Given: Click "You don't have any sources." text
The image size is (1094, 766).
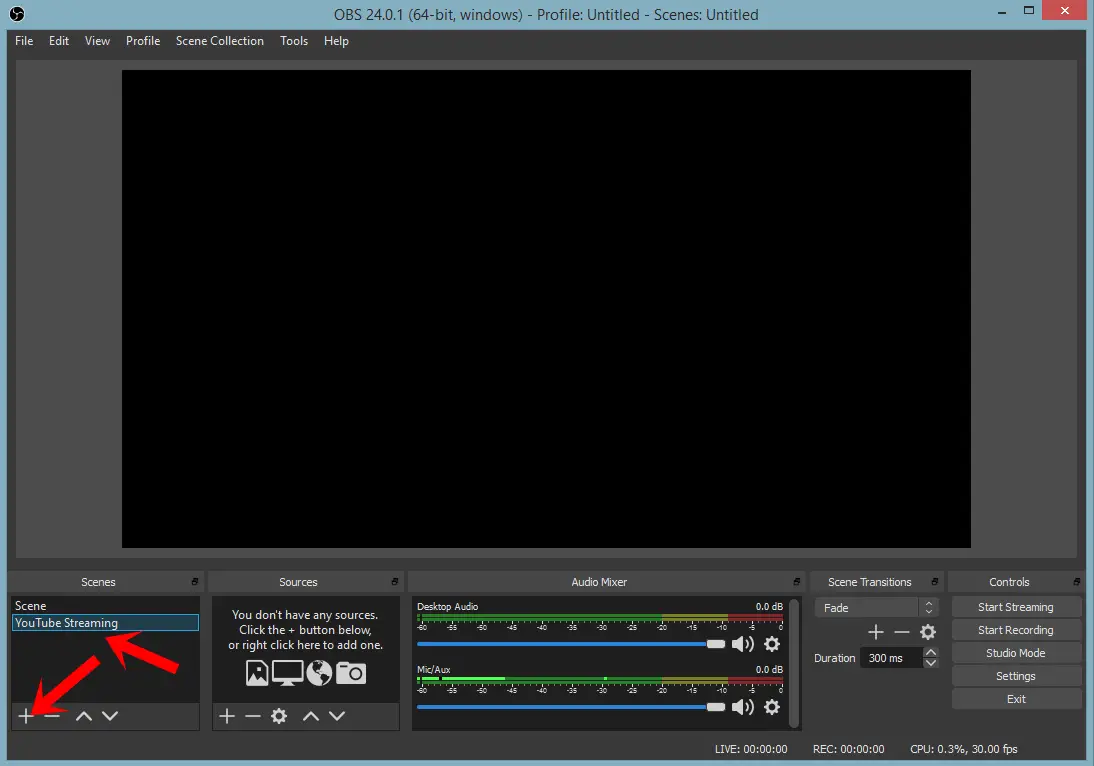Looking at the screenshot, I should (x=305, y=615).
